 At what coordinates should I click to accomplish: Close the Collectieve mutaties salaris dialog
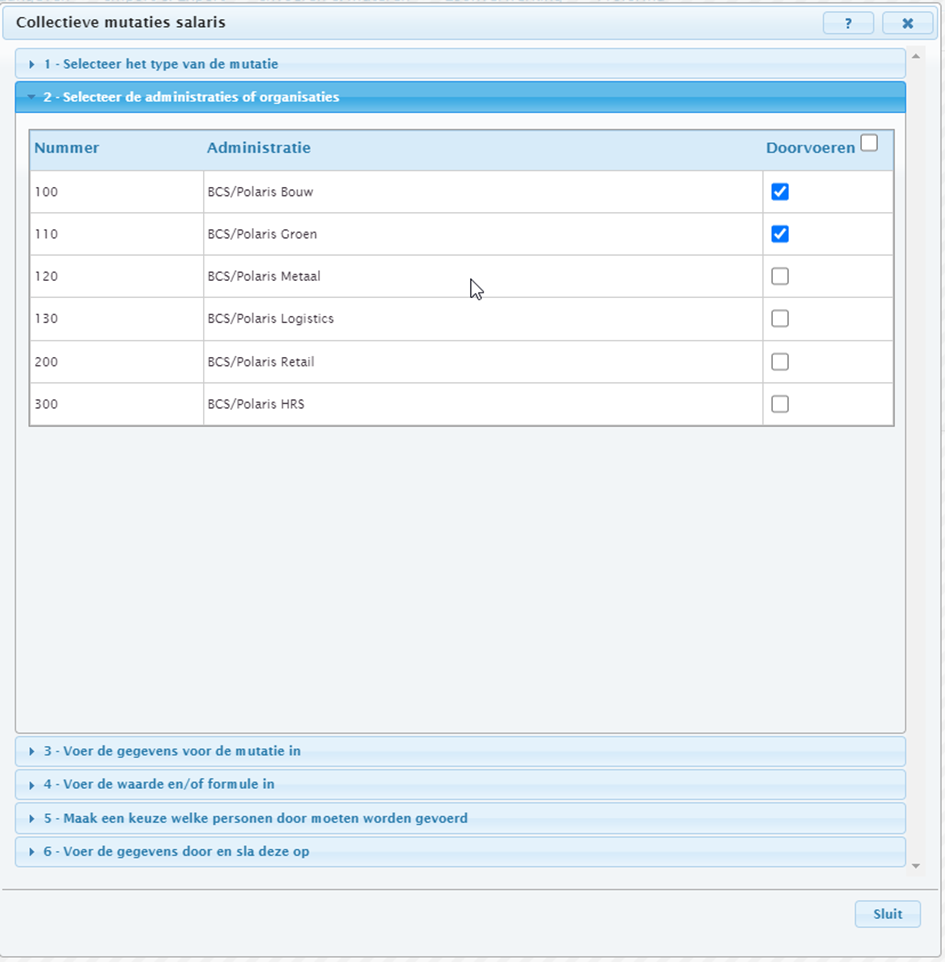[x=907, y=23]
